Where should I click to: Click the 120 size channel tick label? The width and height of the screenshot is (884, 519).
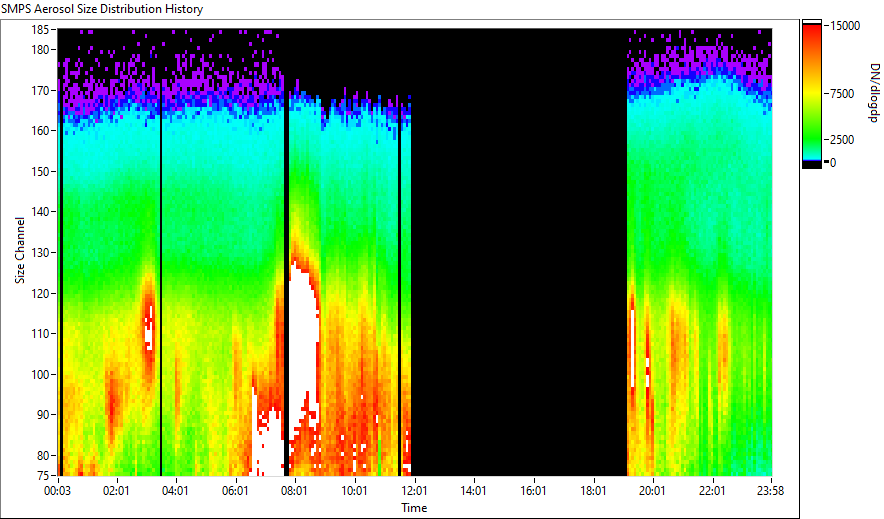pos(40,293)
